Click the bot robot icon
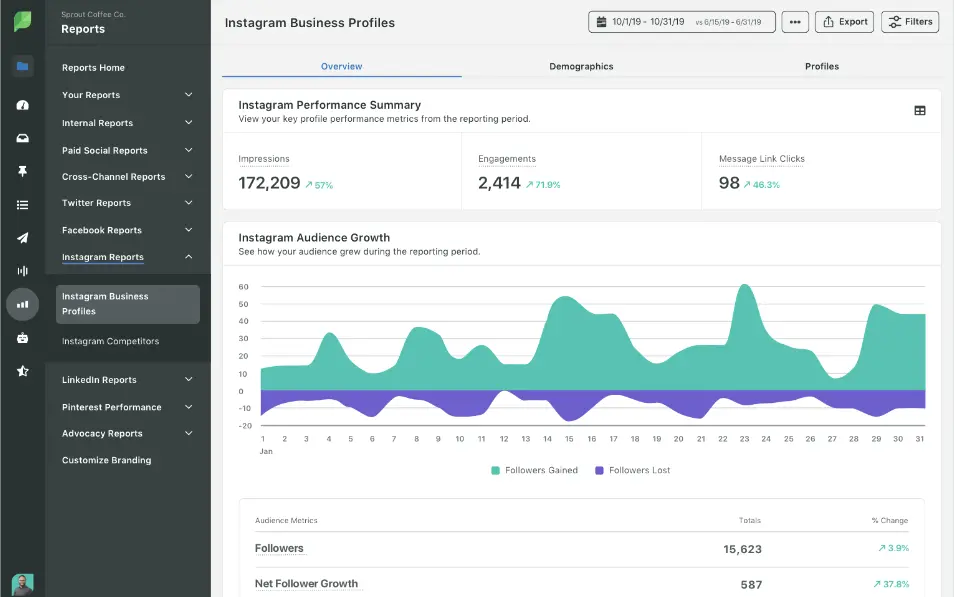The width and height of the screenshot is (954, 597). click(x=22, y=338)
